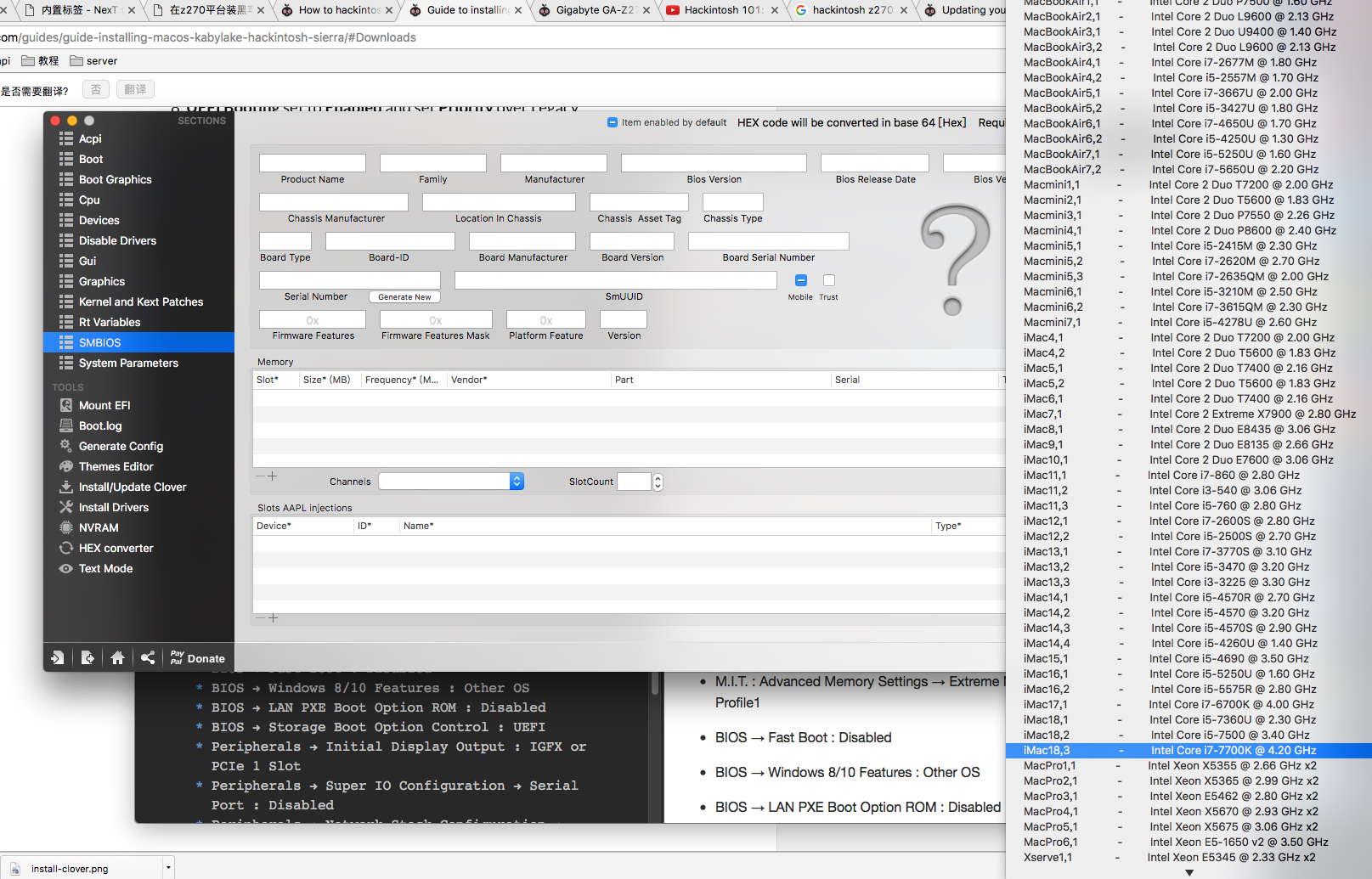This screenshot has width=1372, height=879.
Task: Toggle the Trust checkbox
Action: [x=829, y=280]
